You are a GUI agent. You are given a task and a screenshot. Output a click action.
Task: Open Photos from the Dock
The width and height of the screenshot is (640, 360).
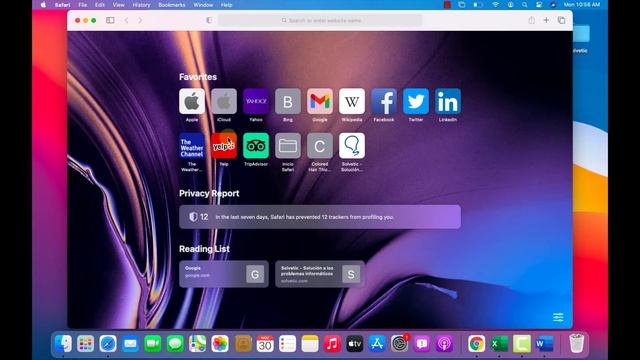220,344
